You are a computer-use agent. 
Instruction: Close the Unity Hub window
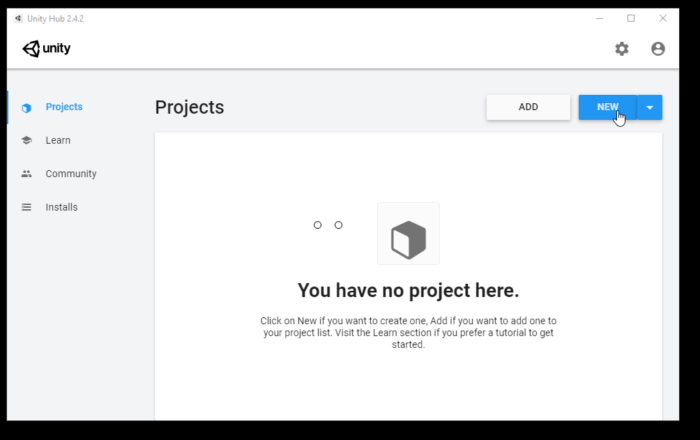point(663,18)
